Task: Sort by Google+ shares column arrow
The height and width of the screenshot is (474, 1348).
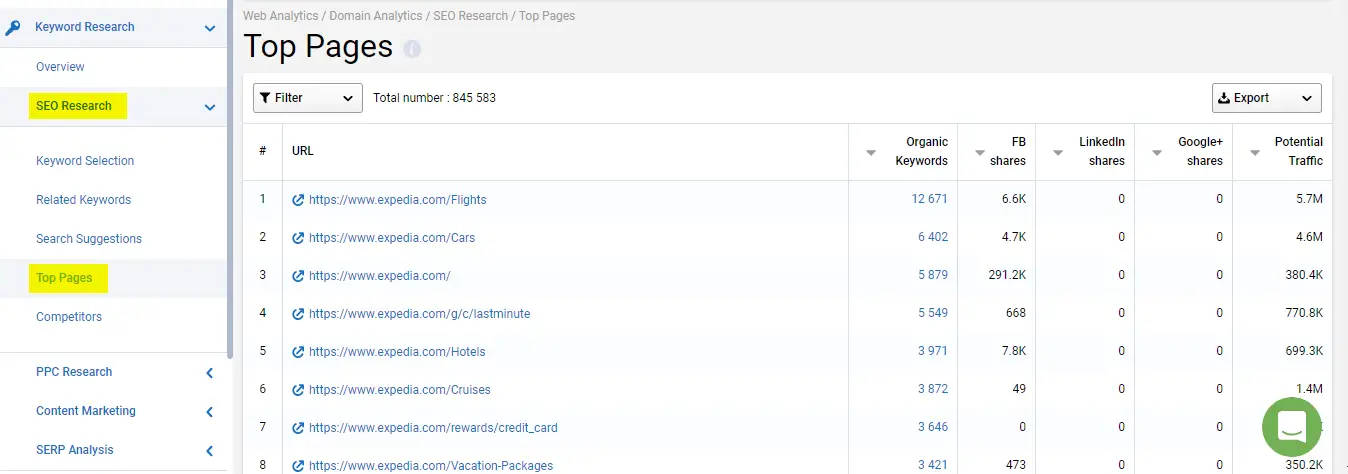Action: coord(1157,153)
